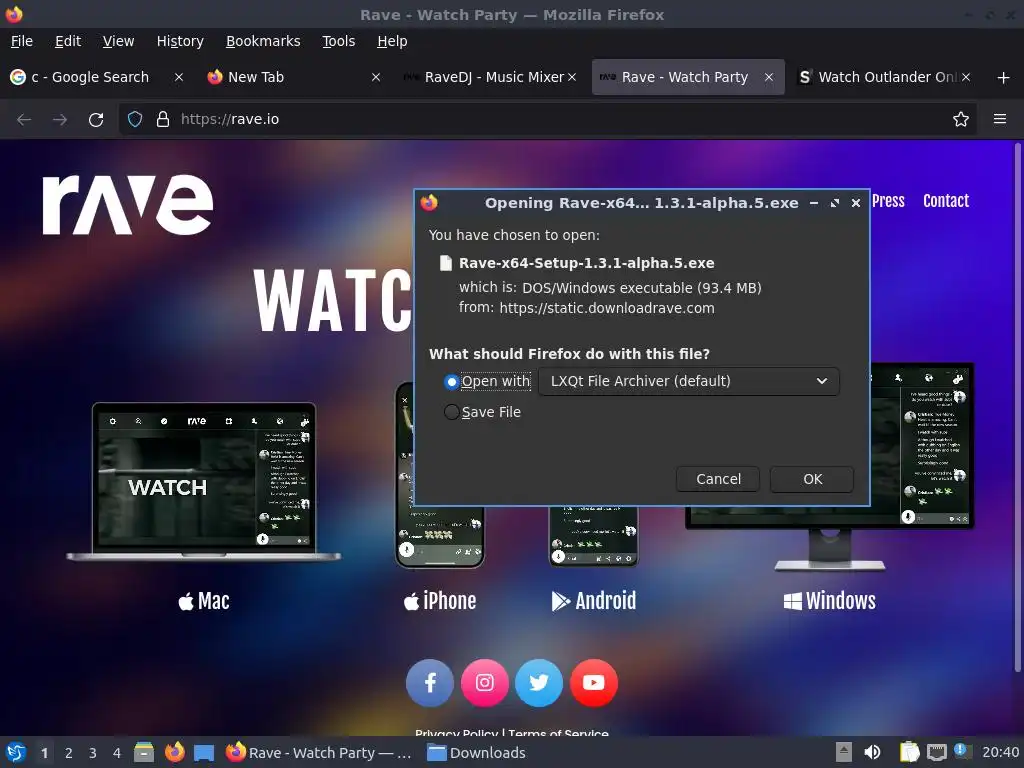Open the volume control tray icon
This screenshot has width=1024, height=768.
point(872,753)
